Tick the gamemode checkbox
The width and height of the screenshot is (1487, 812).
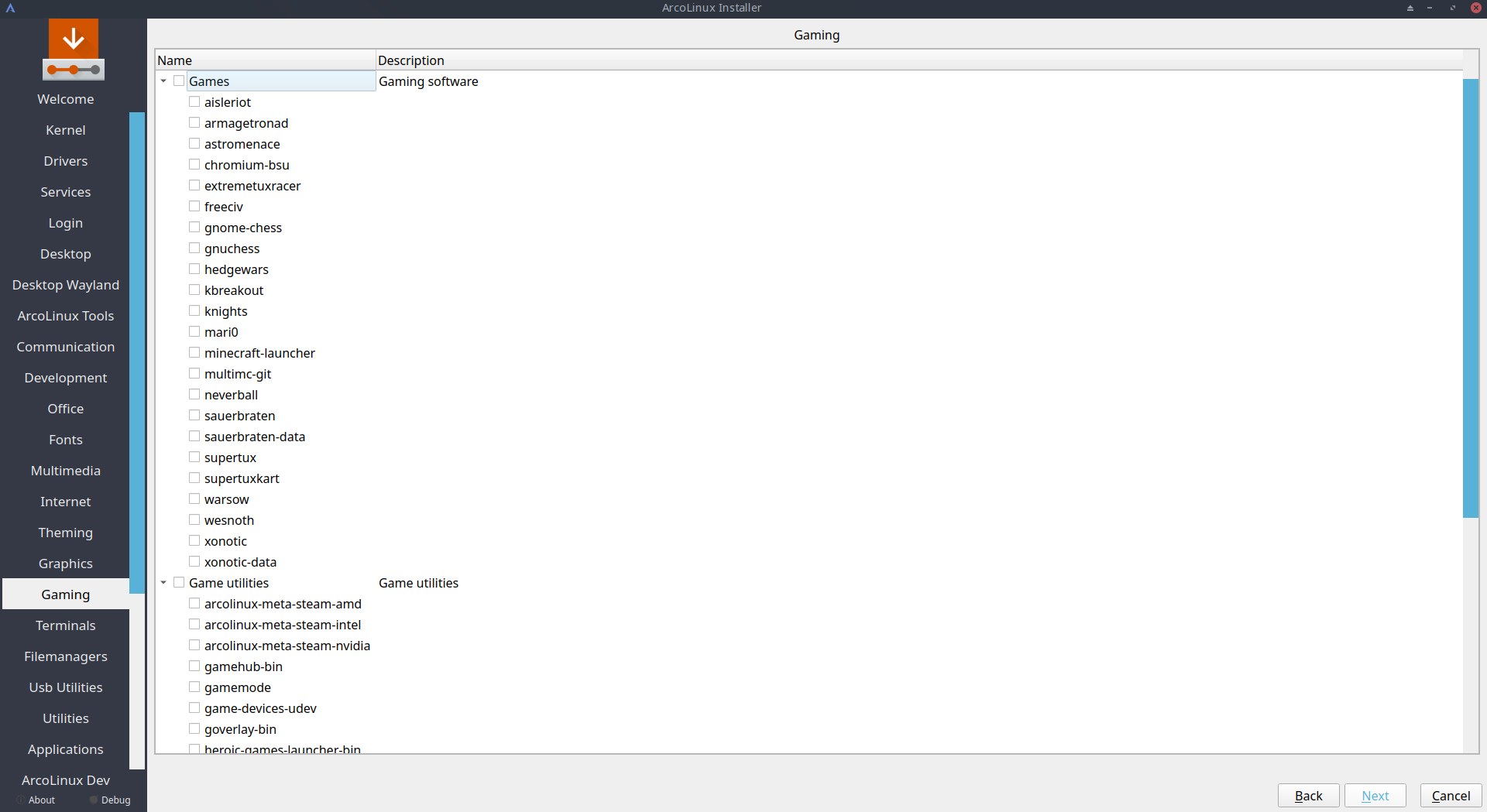(x=194, y=687)
